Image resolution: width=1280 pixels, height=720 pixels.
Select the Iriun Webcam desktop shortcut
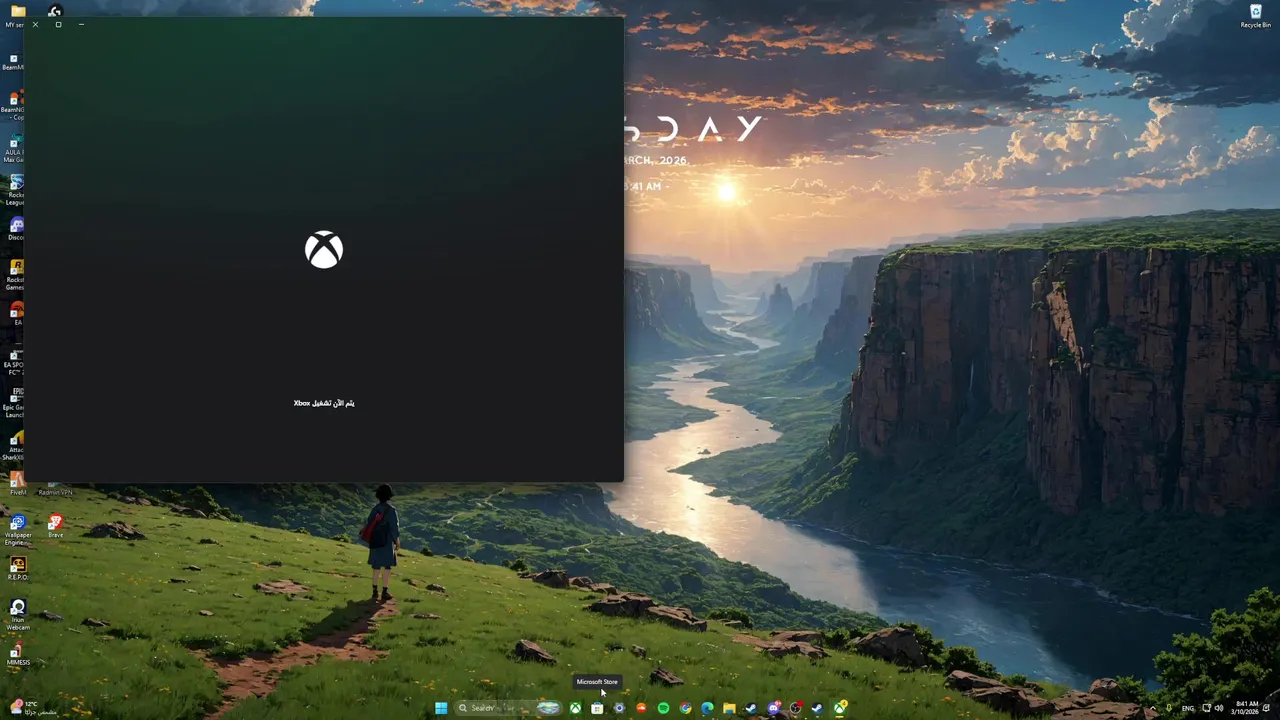point(17,616)
